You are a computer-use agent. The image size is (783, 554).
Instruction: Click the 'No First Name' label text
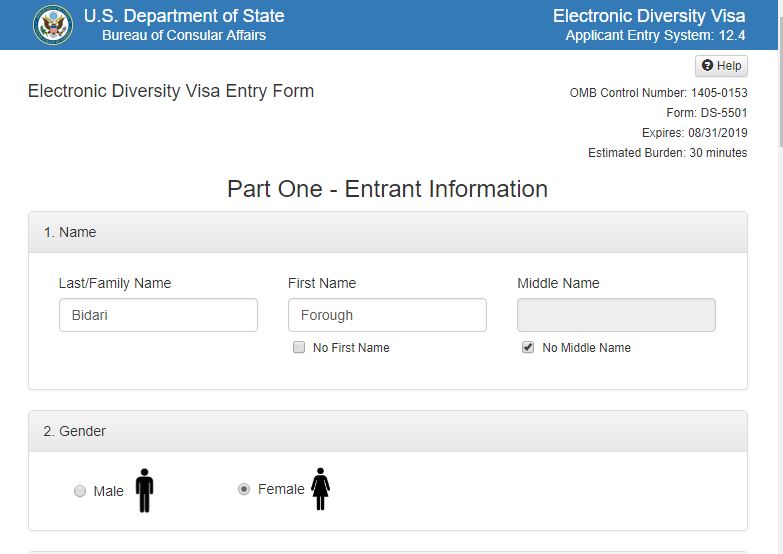[351, 348]
